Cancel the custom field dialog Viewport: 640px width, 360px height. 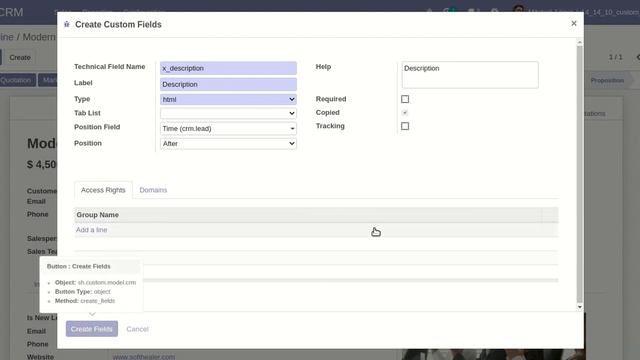click(x=138, y=329)
